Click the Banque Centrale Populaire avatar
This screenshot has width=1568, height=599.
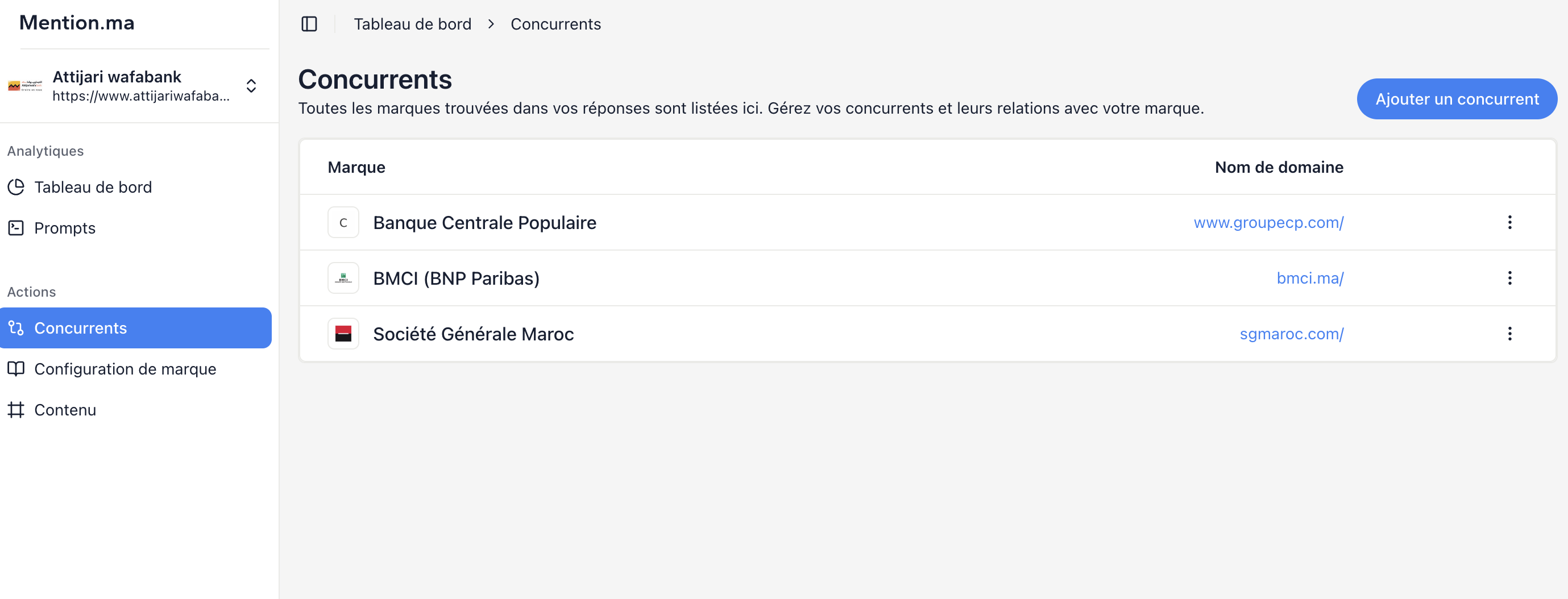point(343,223)
